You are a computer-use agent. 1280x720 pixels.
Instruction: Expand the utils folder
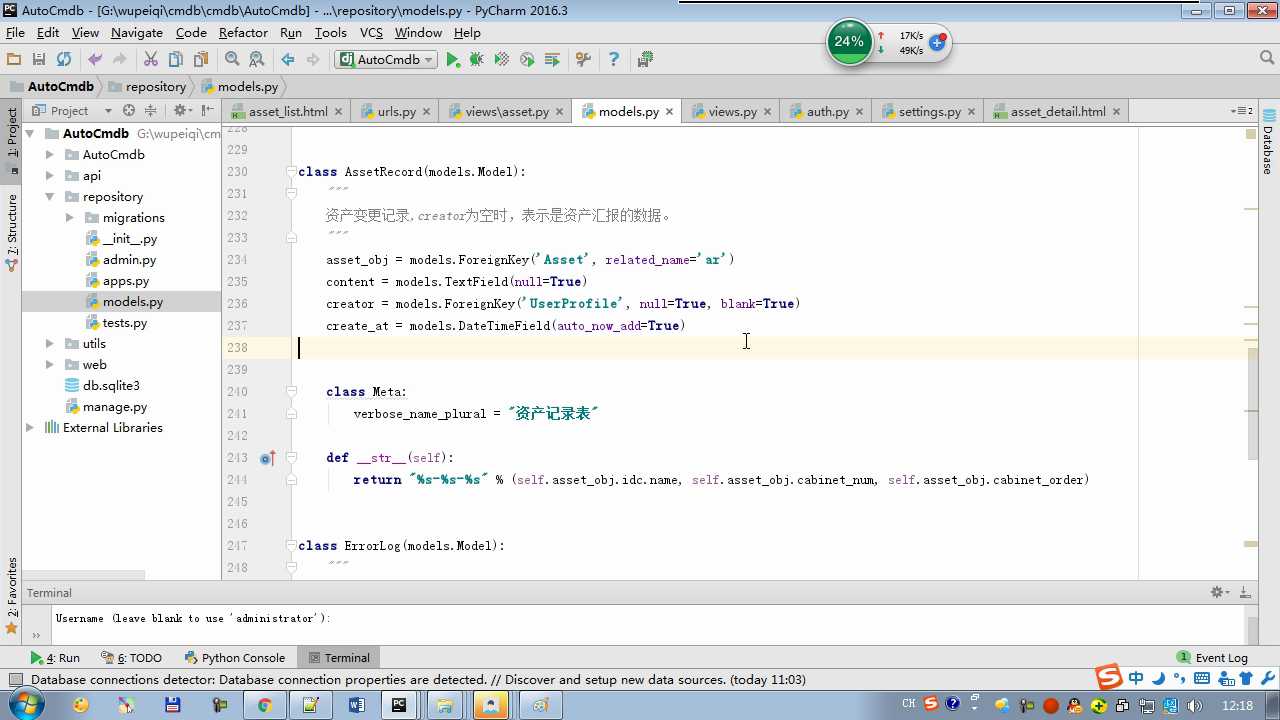coord(49,344)
